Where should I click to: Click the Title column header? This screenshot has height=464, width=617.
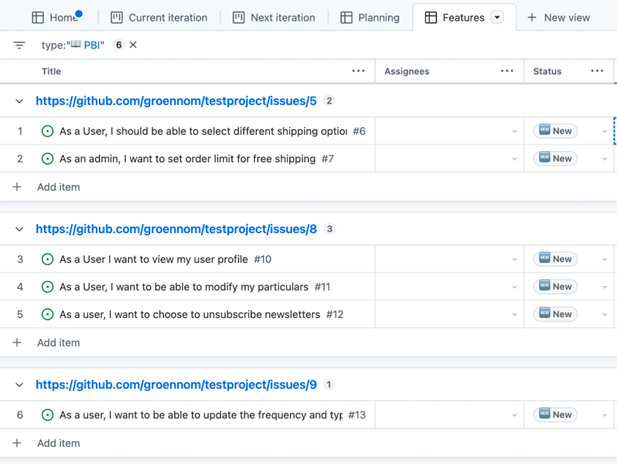[x=51, y=71]
